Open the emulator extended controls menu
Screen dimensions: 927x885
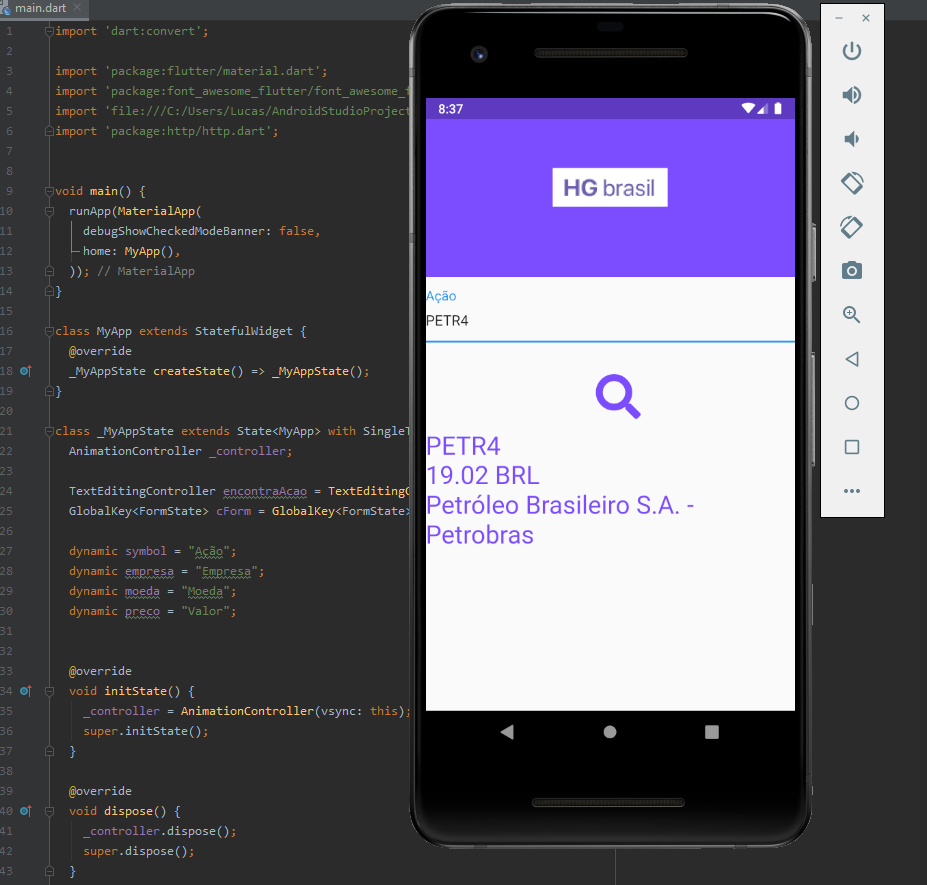[x=851, y=490]
